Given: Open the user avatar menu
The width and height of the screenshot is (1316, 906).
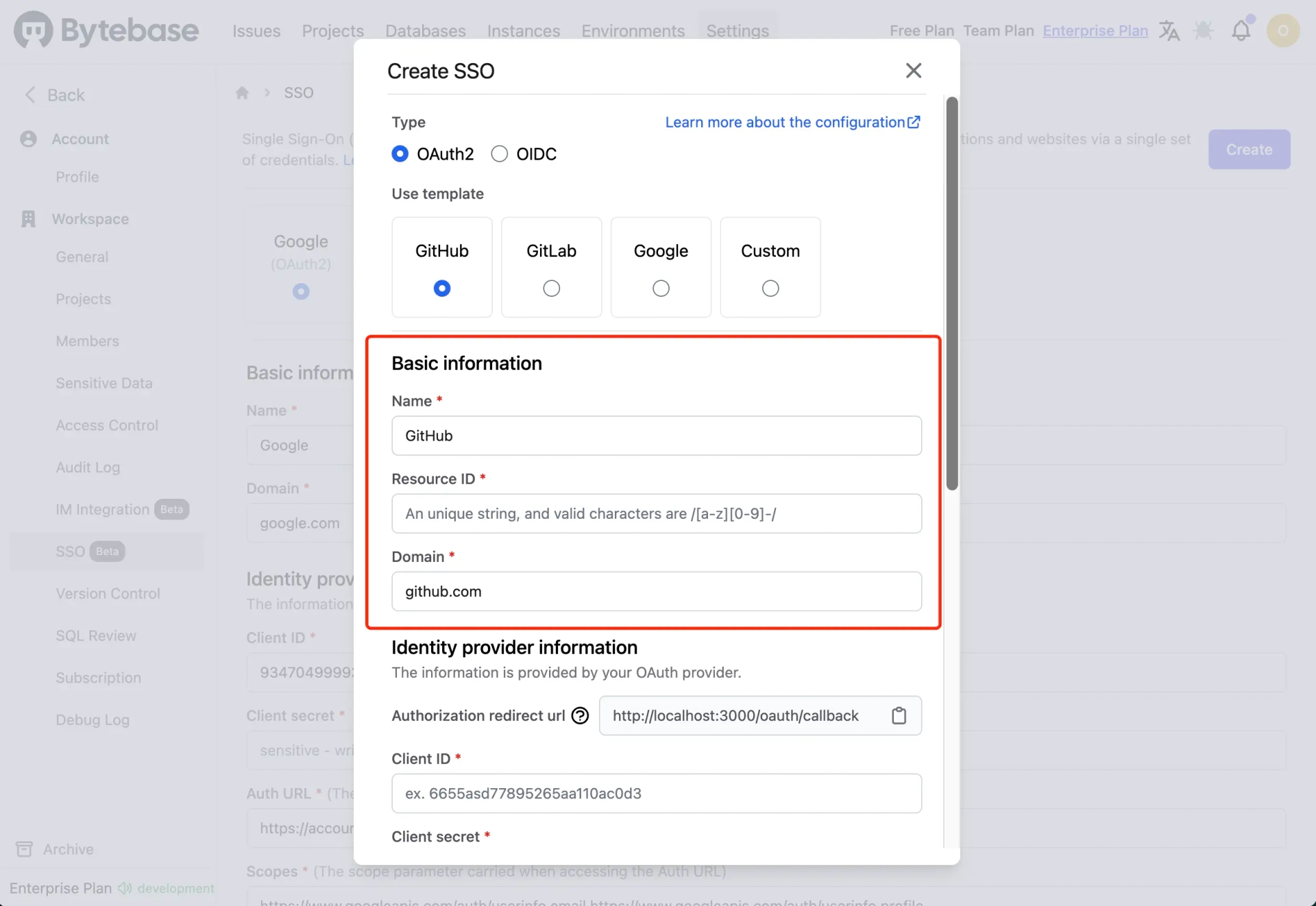Looking at the screenshot, I should pyautogui.click(x=1283, y=31).
